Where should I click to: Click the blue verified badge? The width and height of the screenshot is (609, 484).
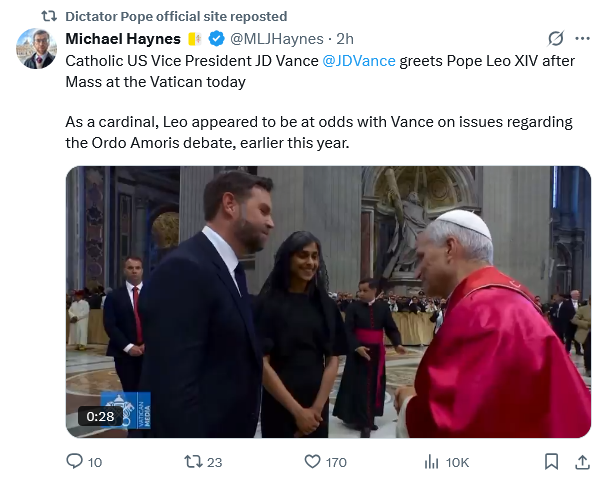215,39
